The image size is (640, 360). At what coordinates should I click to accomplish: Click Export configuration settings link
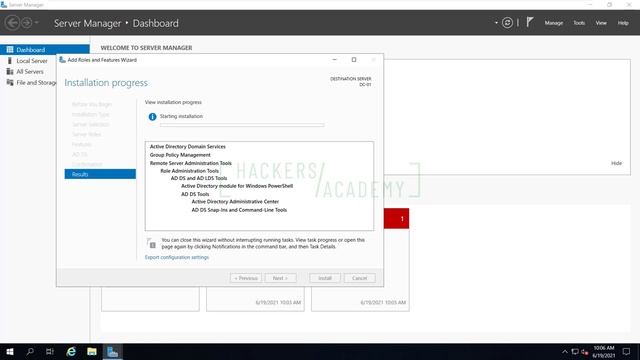[177, 257]
